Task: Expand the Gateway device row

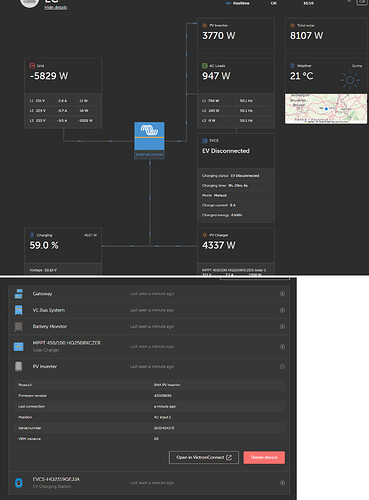Action: 282,294
